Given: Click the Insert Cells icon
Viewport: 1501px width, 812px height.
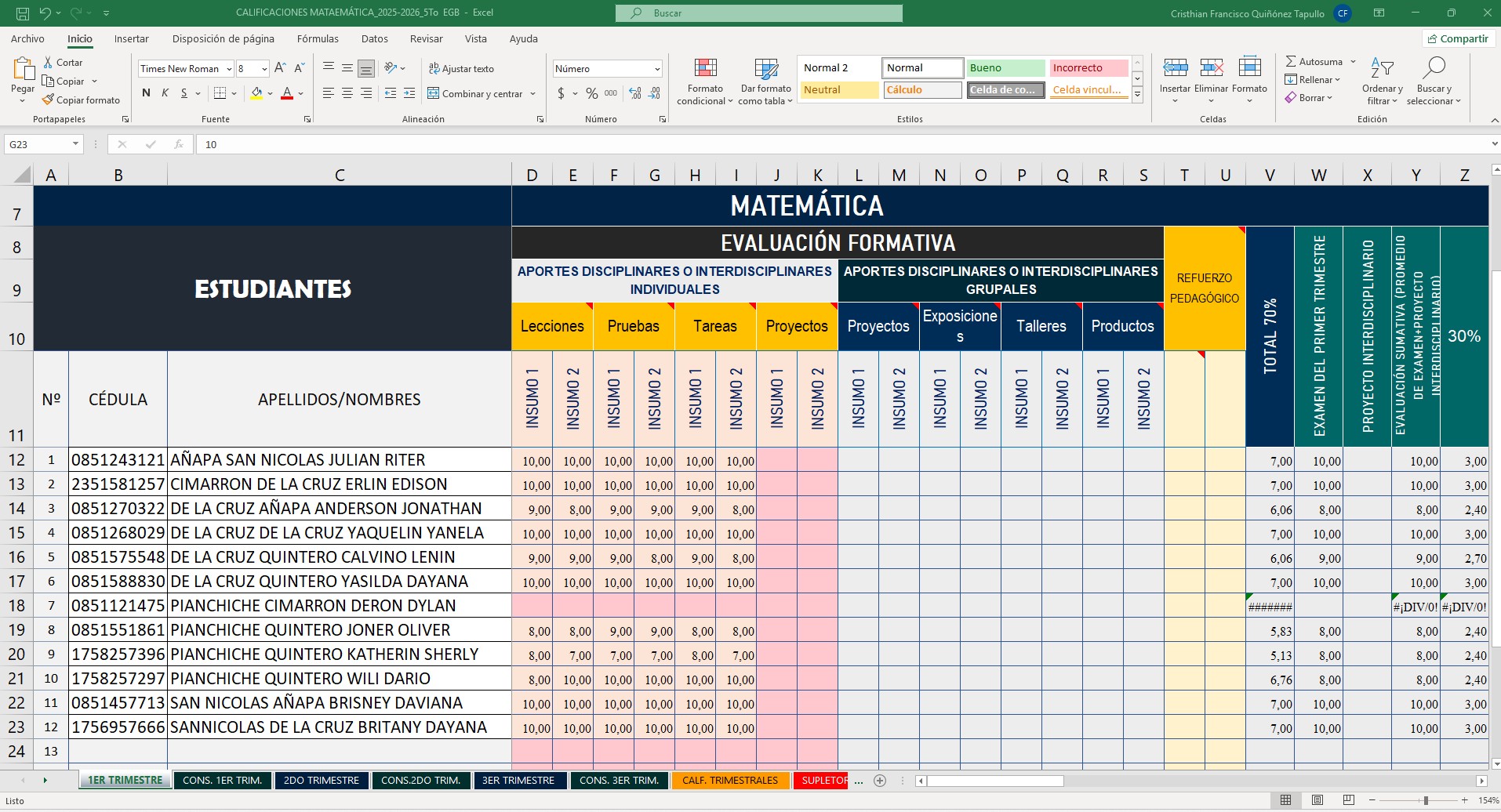Looking at the screenshot, I should [x=1175, y=69].
